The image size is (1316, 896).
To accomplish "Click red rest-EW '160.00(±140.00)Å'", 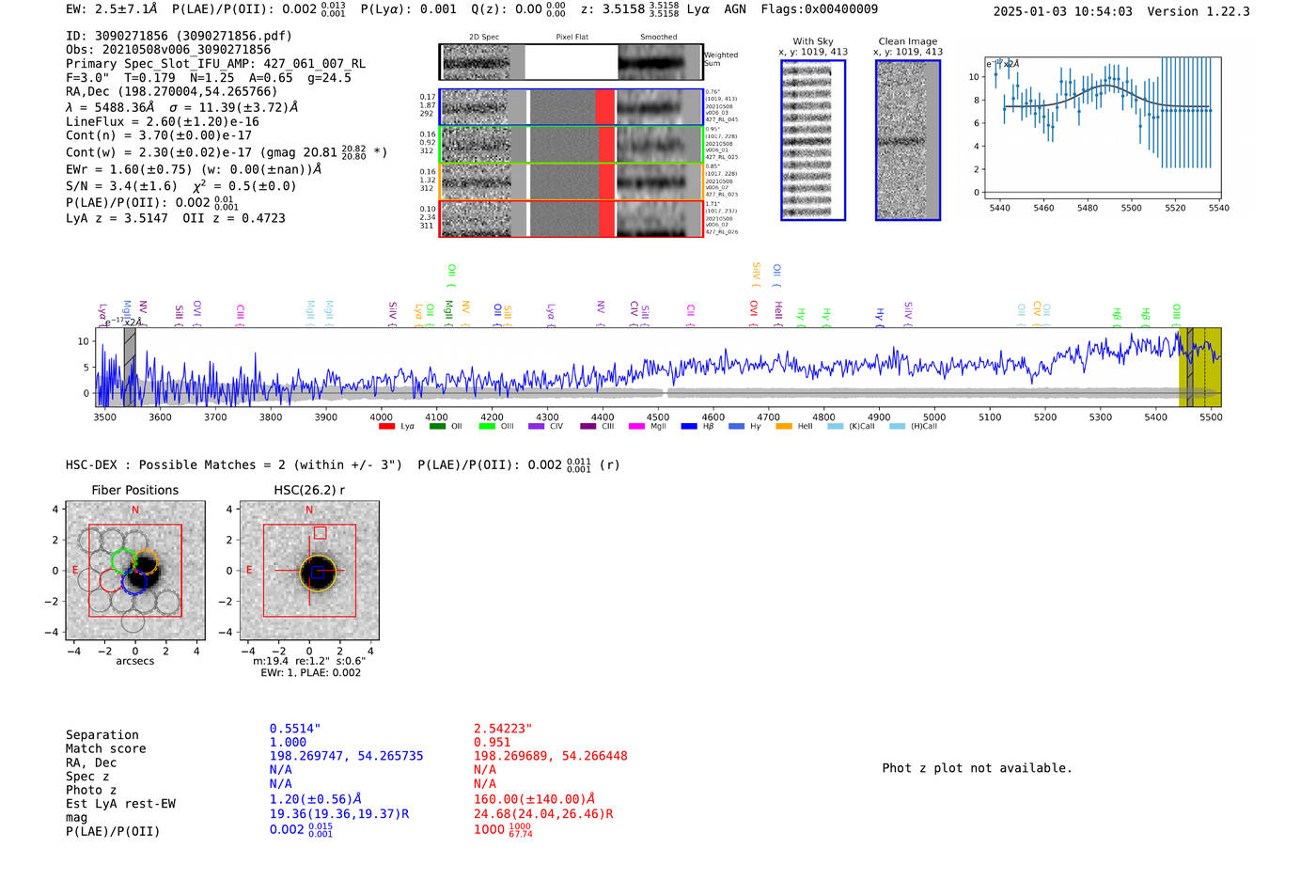I will click(534, 799).
